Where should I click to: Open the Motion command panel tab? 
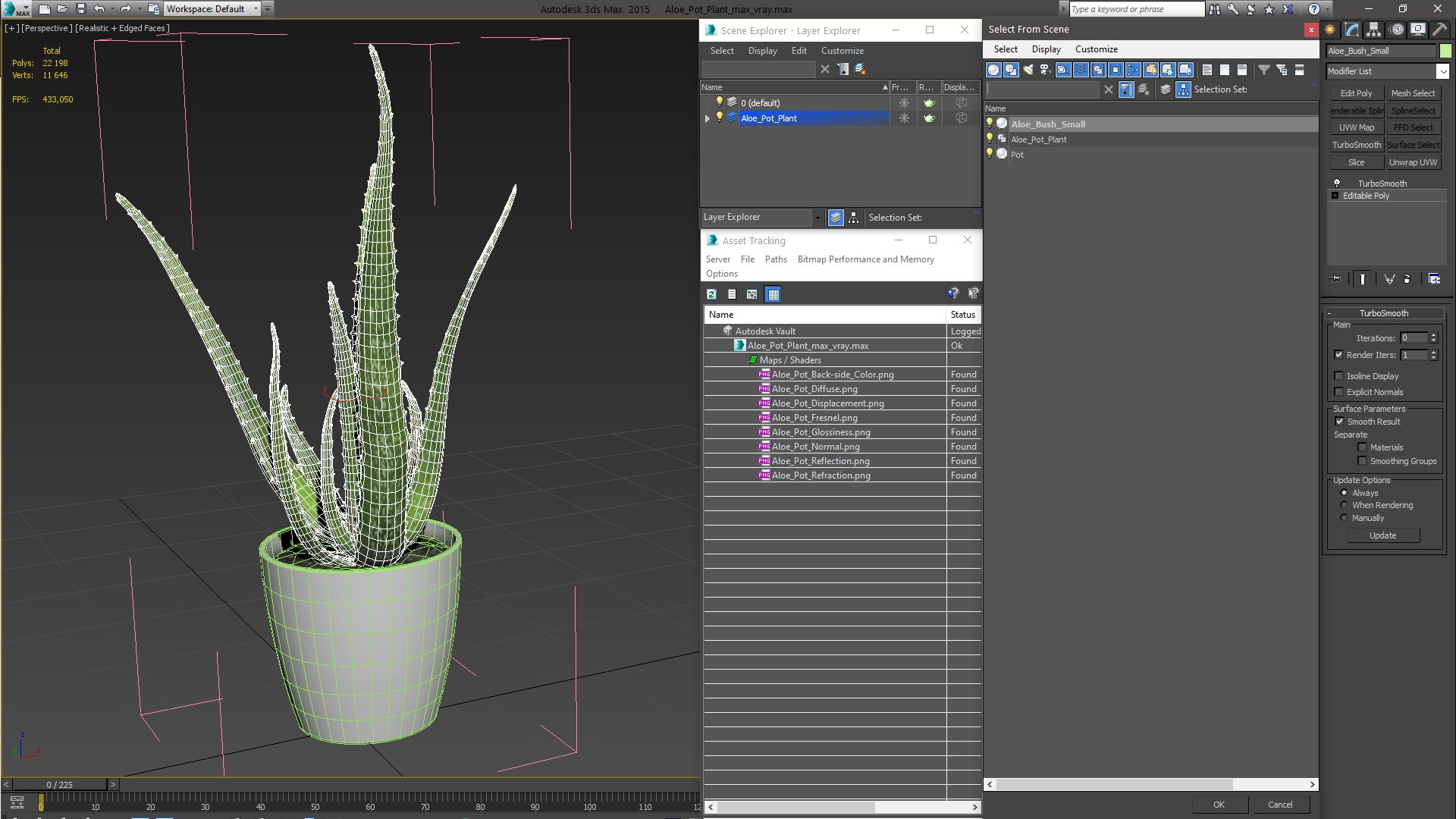(x=1396, y=30)
